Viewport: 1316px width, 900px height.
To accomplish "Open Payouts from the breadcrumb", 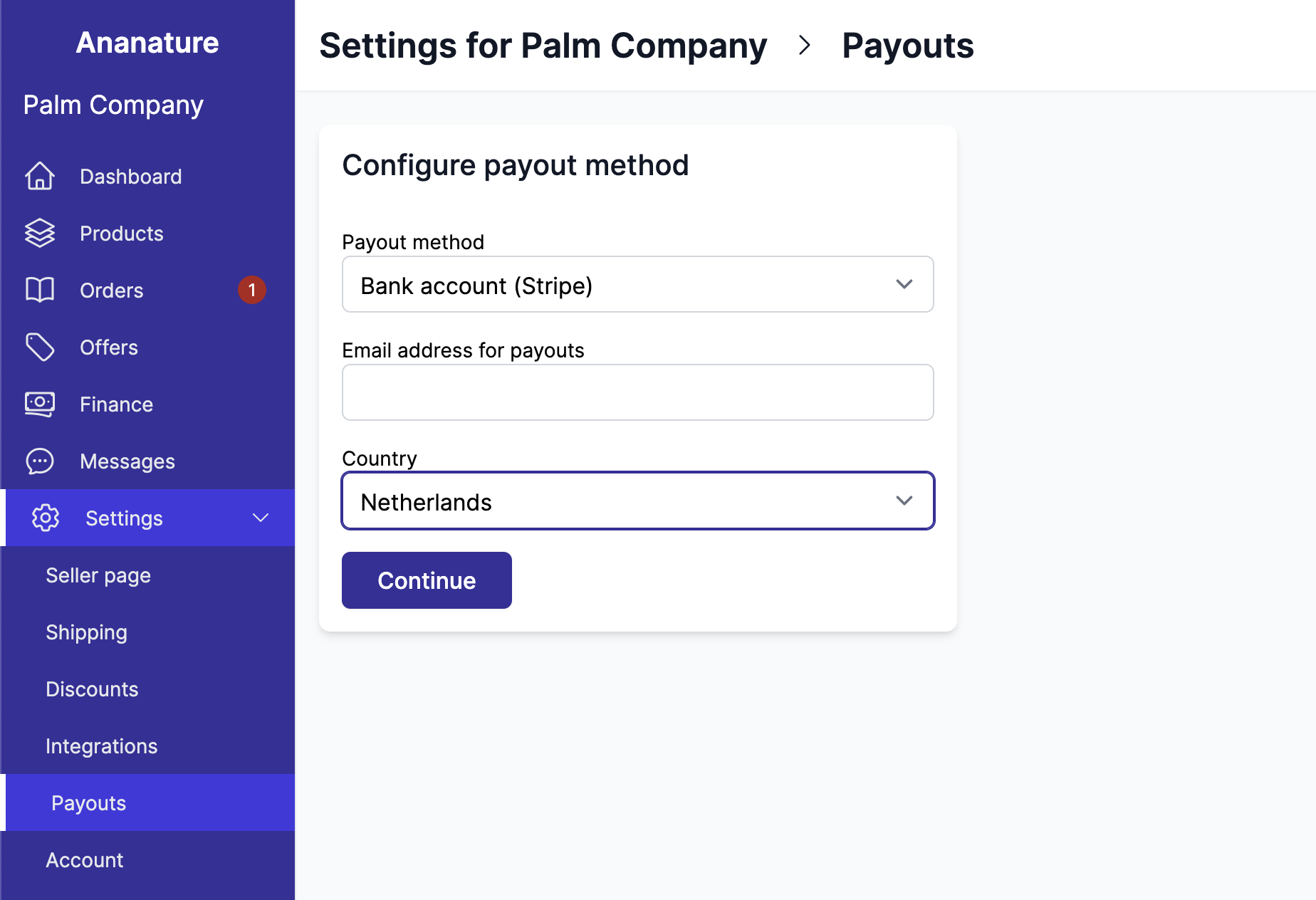I will pyautogui.click(x=907, y=46).
